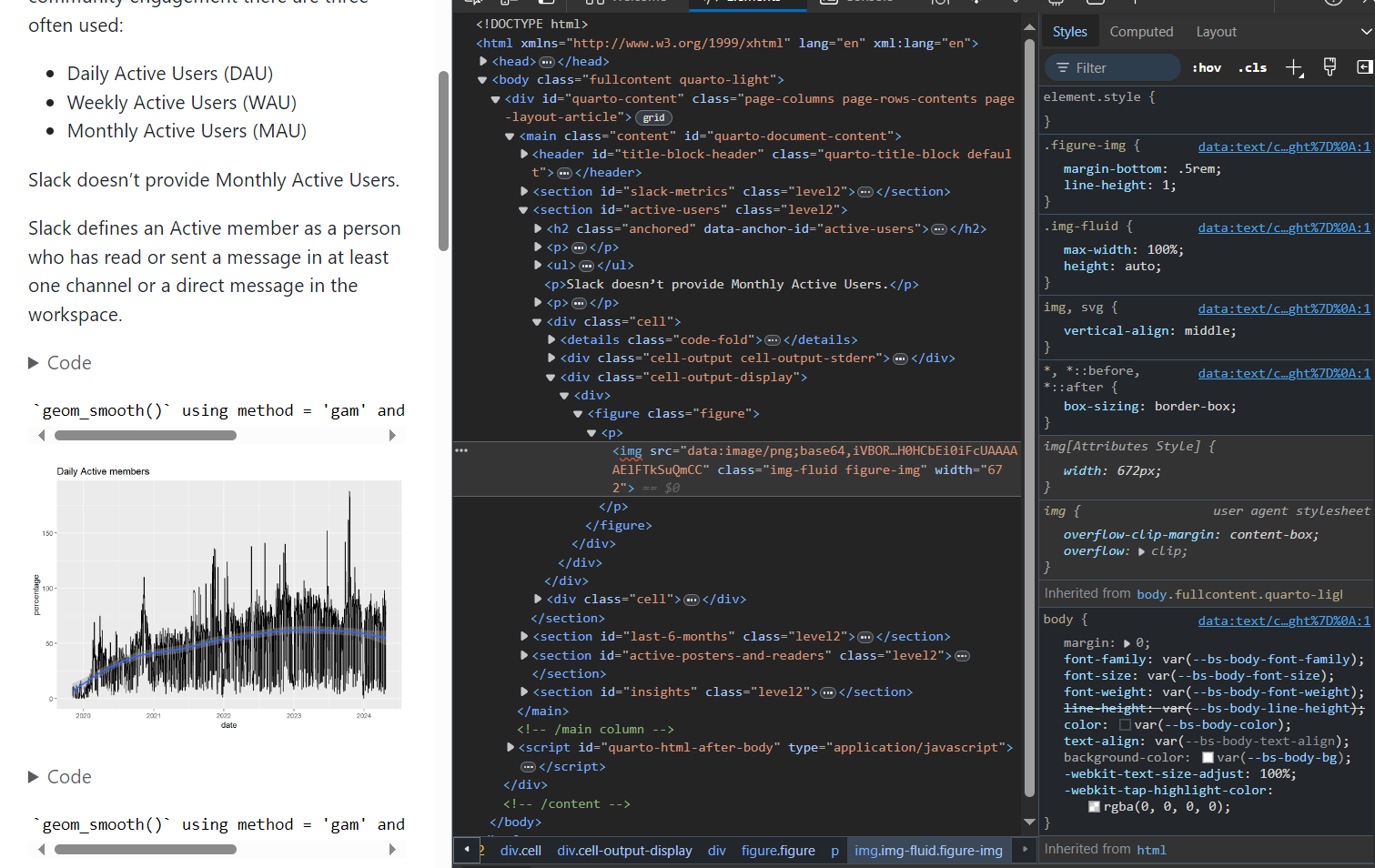Collapse the main quarto-document-content node
1375x868 pixels.
click(510, 136)
